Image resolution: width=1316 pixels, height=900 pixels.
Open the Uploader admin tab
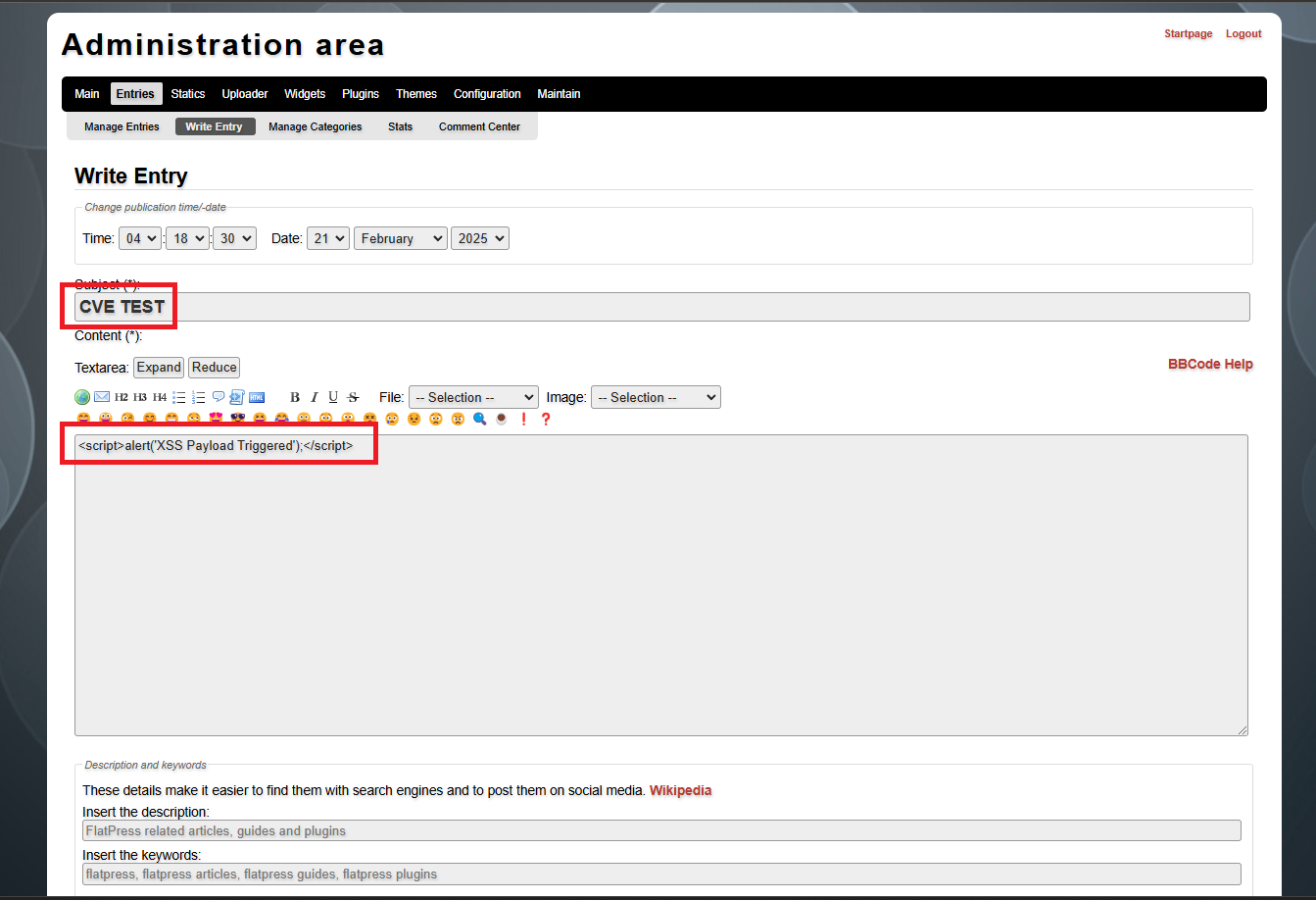coord(245,94)
